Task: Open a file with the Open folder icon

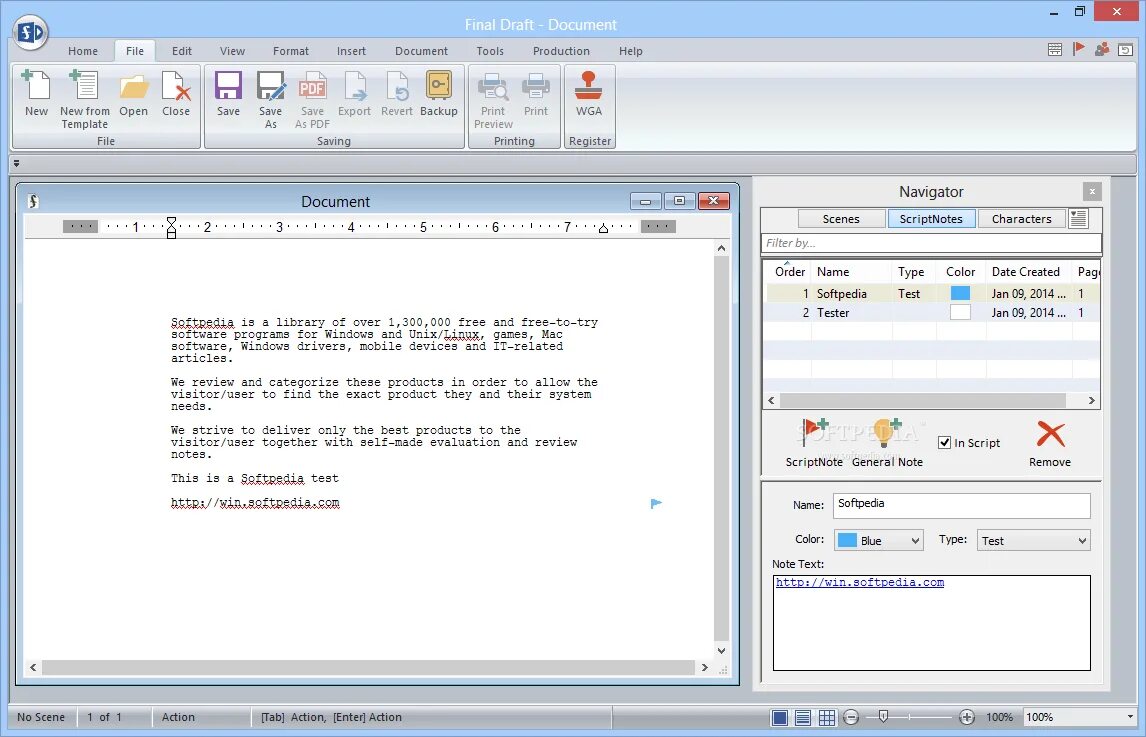Action: tap(134, 94)
